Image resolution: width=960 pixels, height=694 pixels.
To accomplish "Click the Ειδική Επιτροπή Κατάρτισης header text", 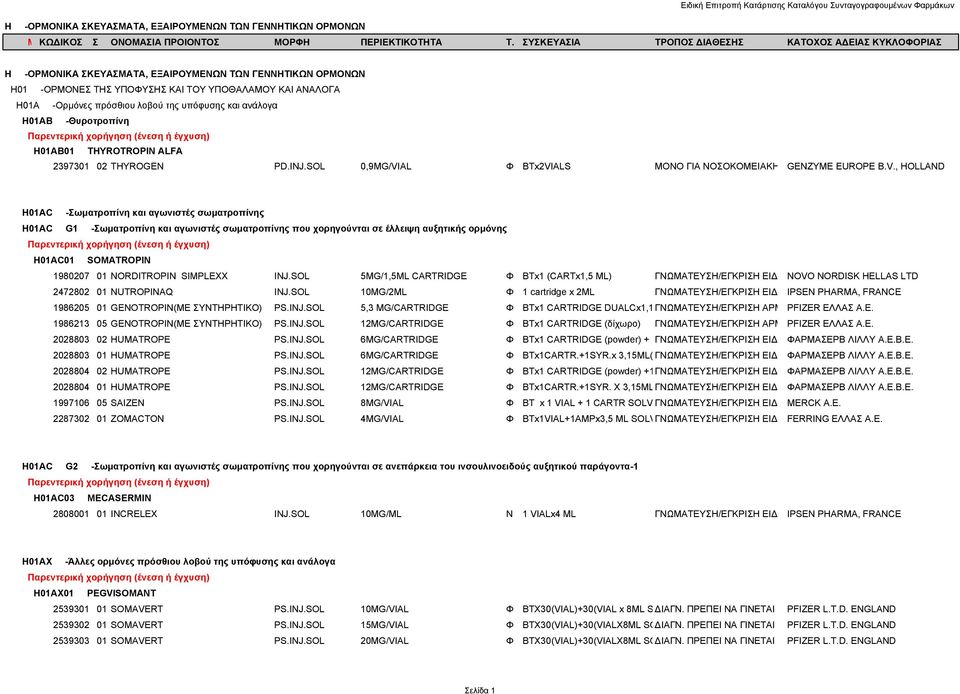I will coord(817,6).
